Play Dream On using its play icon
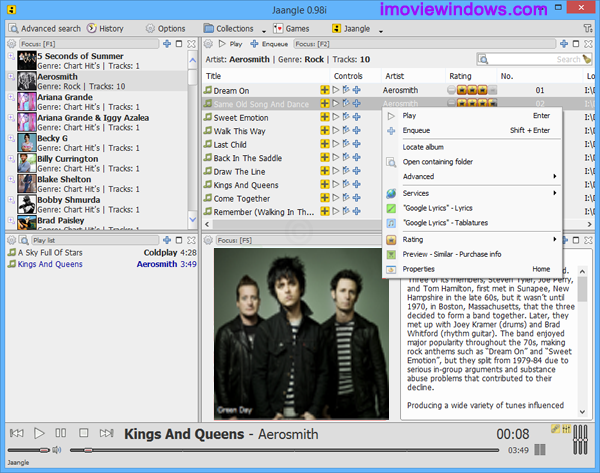Viewport: 600px width, 473px height. [336, 90]
